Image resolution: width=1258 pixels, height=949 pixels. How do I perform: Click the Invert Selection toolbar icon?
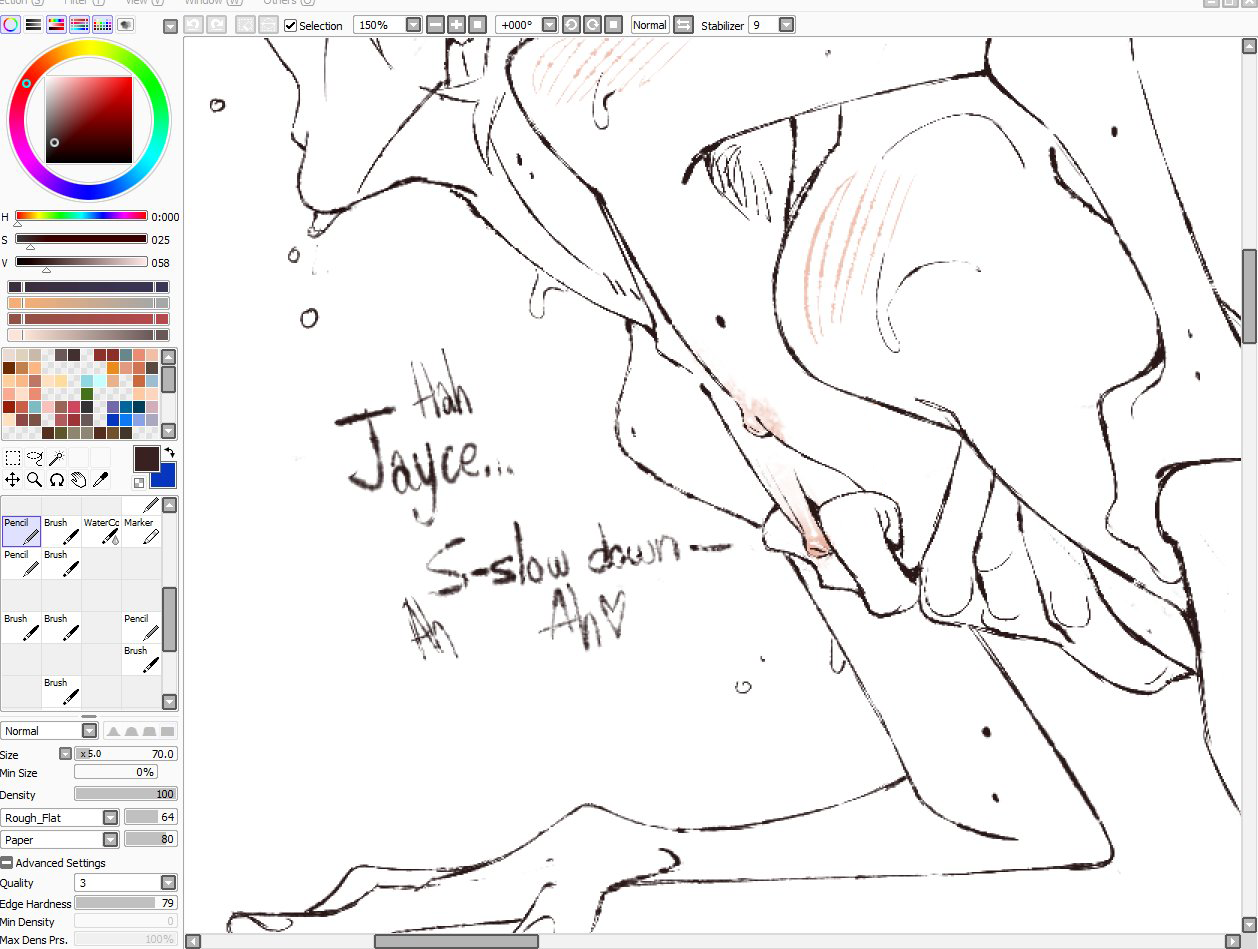267,25
